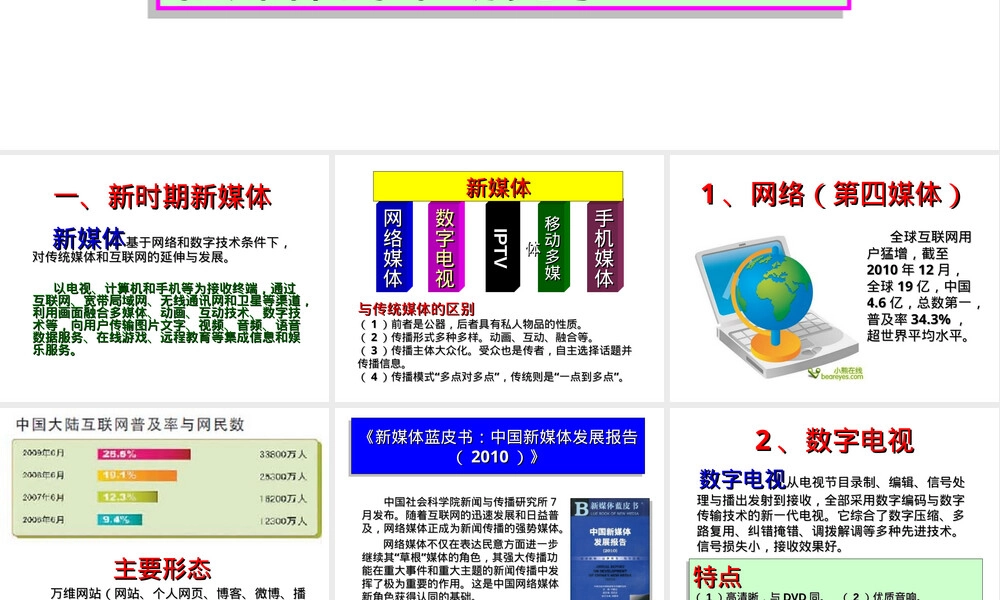Click text 18200万人
This screenshot has width=1000, height=600.
tap(283, 499)
